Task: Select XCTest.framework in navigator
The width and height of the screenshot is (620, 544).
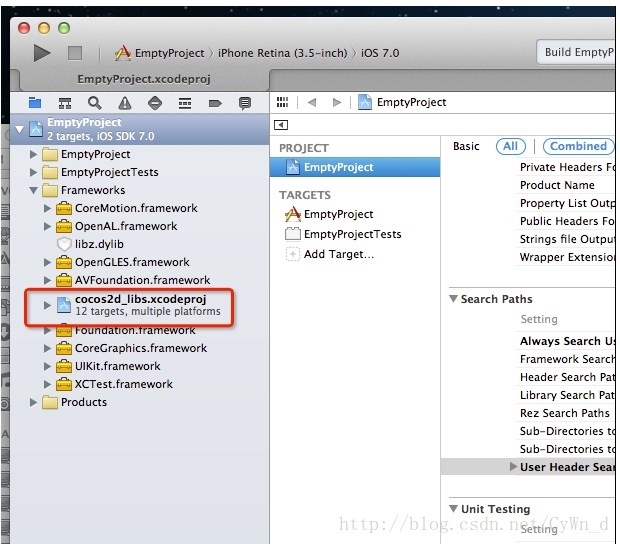Action: (x=124, y=384)
